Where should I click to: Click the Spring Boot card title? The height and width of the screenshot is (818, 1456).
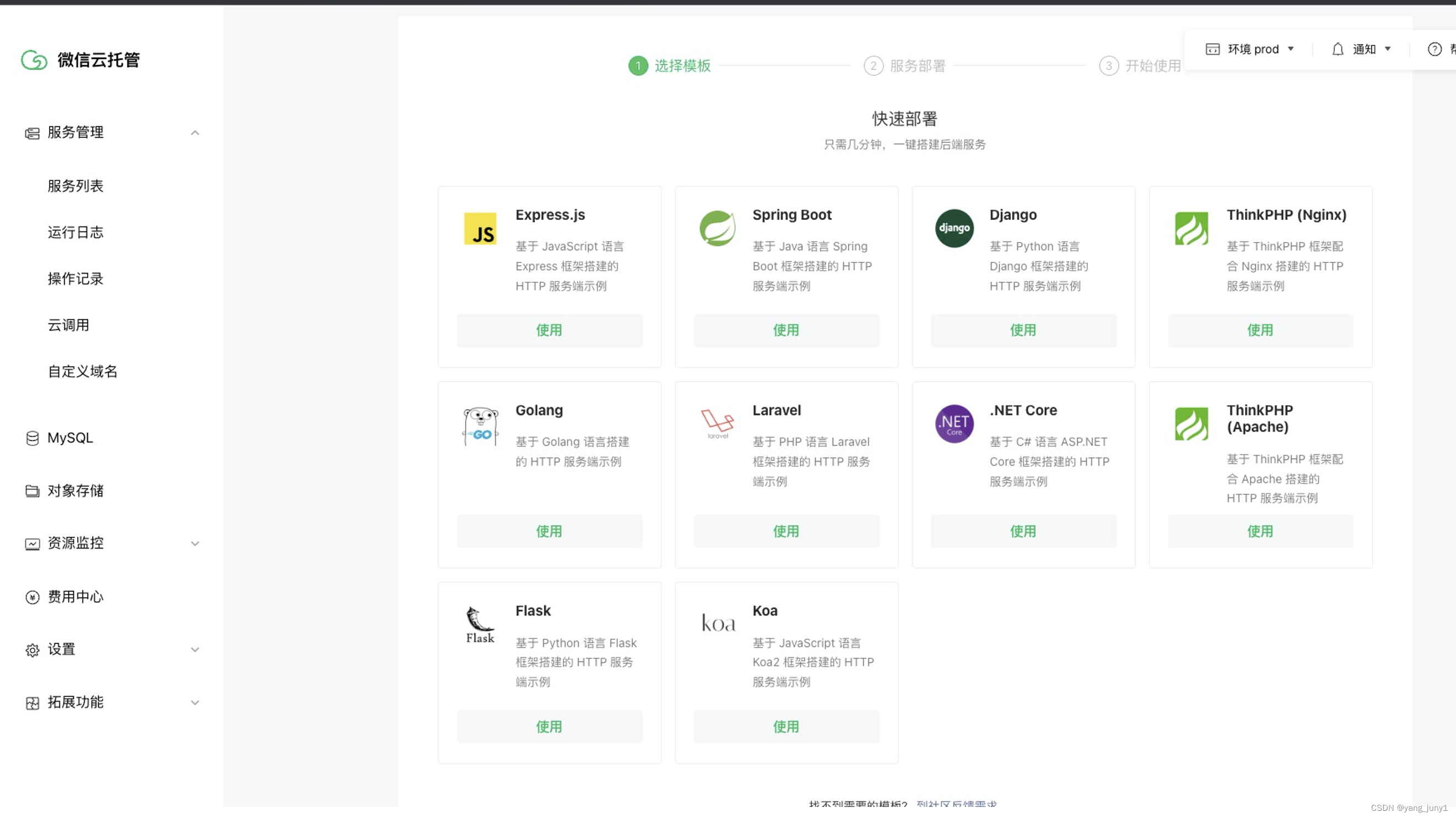tap(792, 215)
